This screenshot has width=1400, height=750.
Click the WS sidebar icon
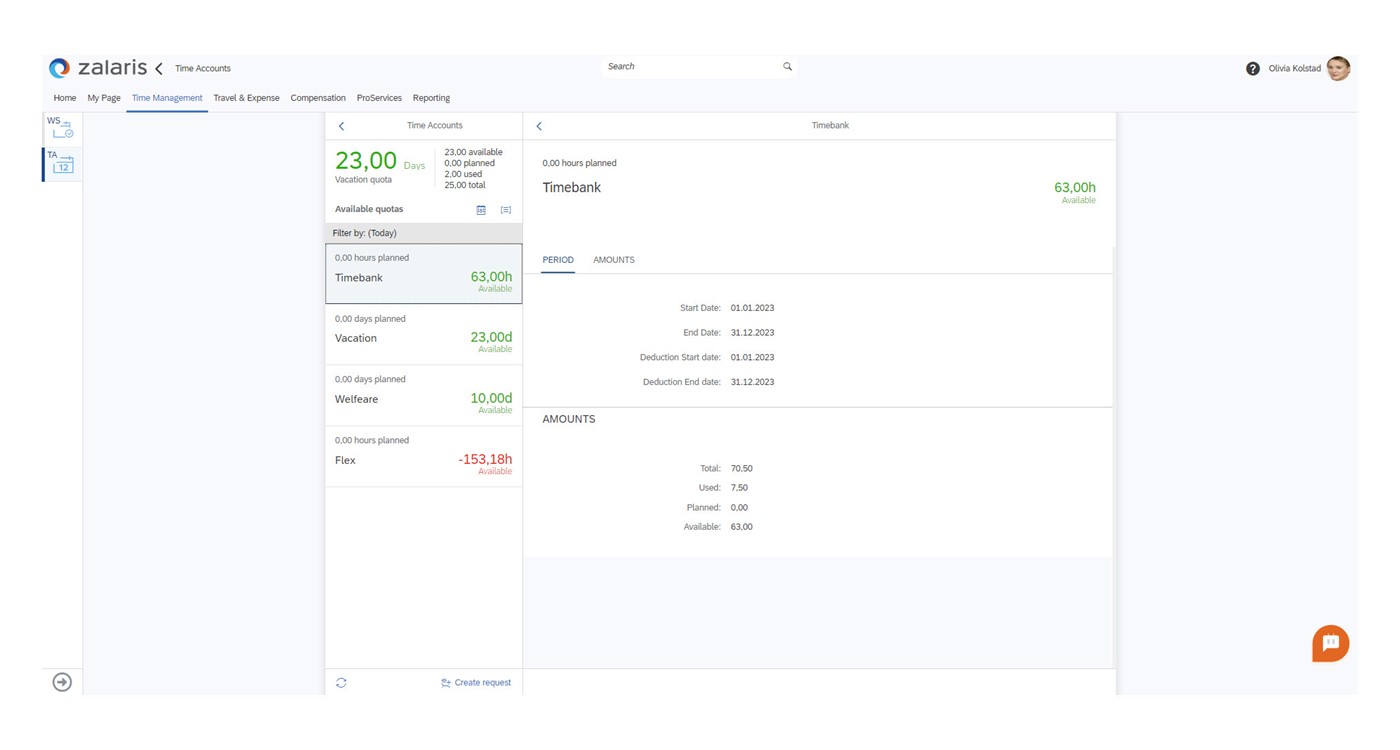click(x=61, y=127)
